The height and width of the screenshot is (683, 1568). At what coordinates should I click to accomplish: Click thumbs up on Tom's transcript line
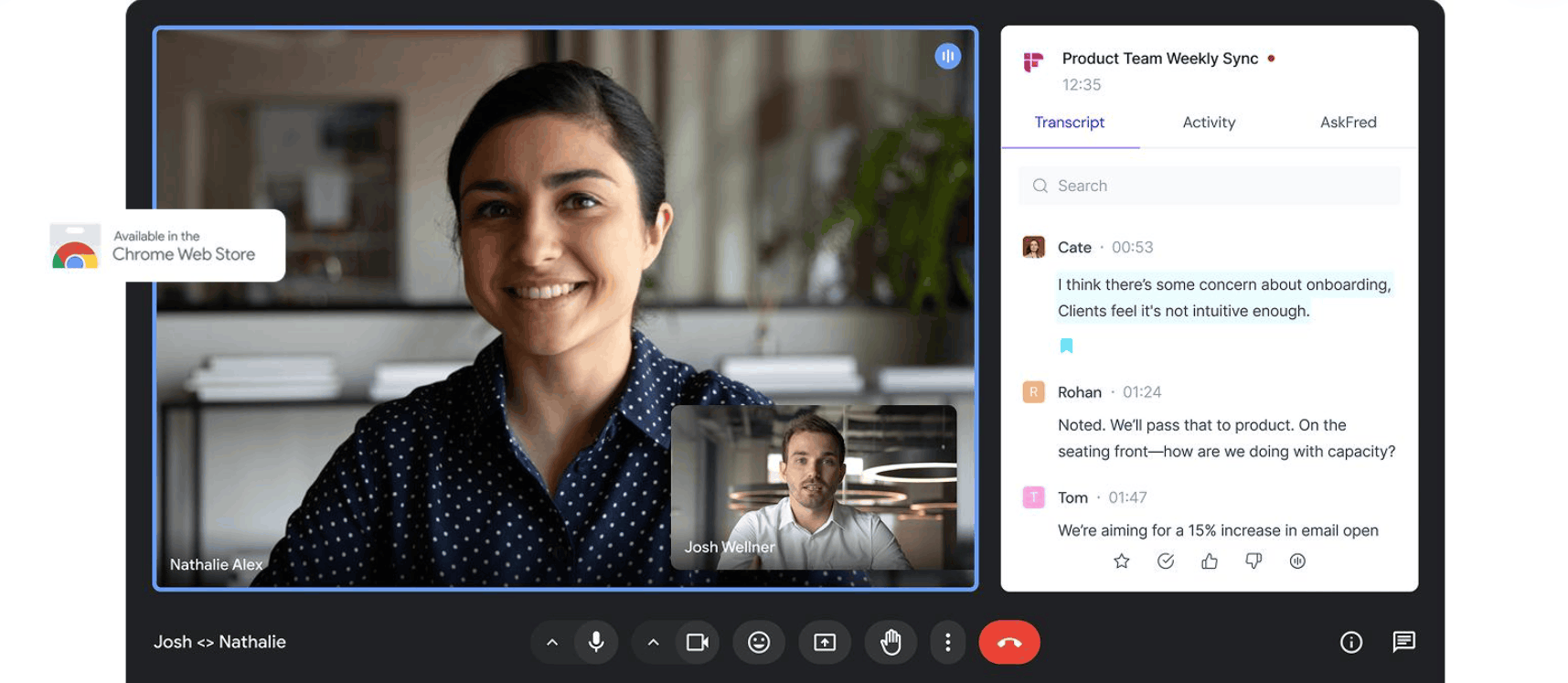pos(1209,561)
